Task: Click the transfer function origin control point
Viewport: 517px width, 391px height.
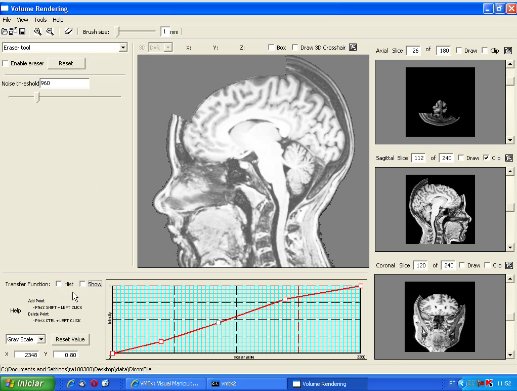Action: (113, 353)
